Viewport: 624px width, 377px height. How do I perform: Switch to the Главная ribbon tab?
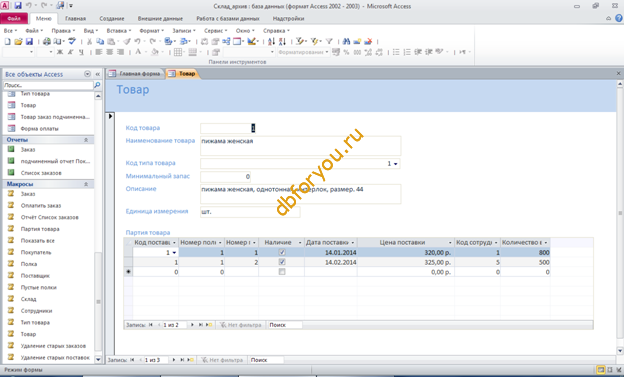coord(76,18)
